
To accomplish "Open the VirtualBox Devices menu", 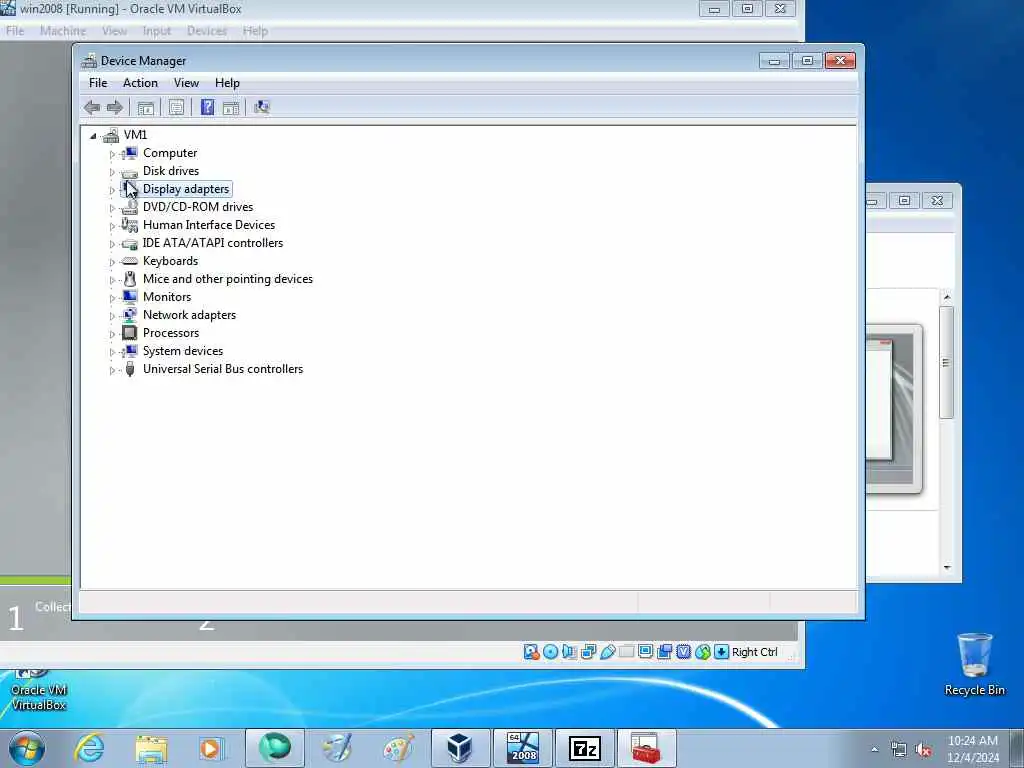I will (206, 31).
